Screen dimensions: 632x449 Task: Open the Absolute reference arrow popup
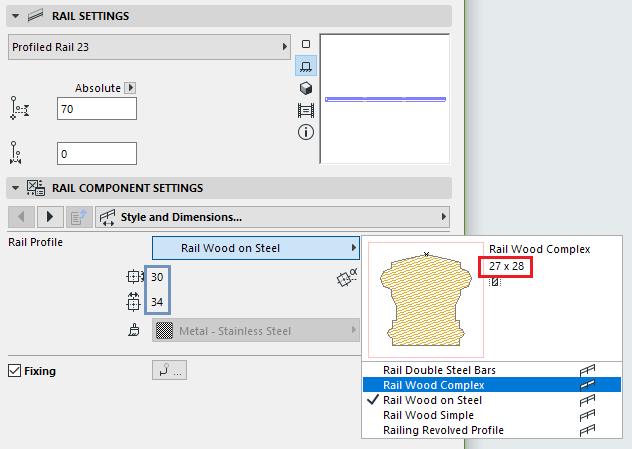click(x=129, y=88)
